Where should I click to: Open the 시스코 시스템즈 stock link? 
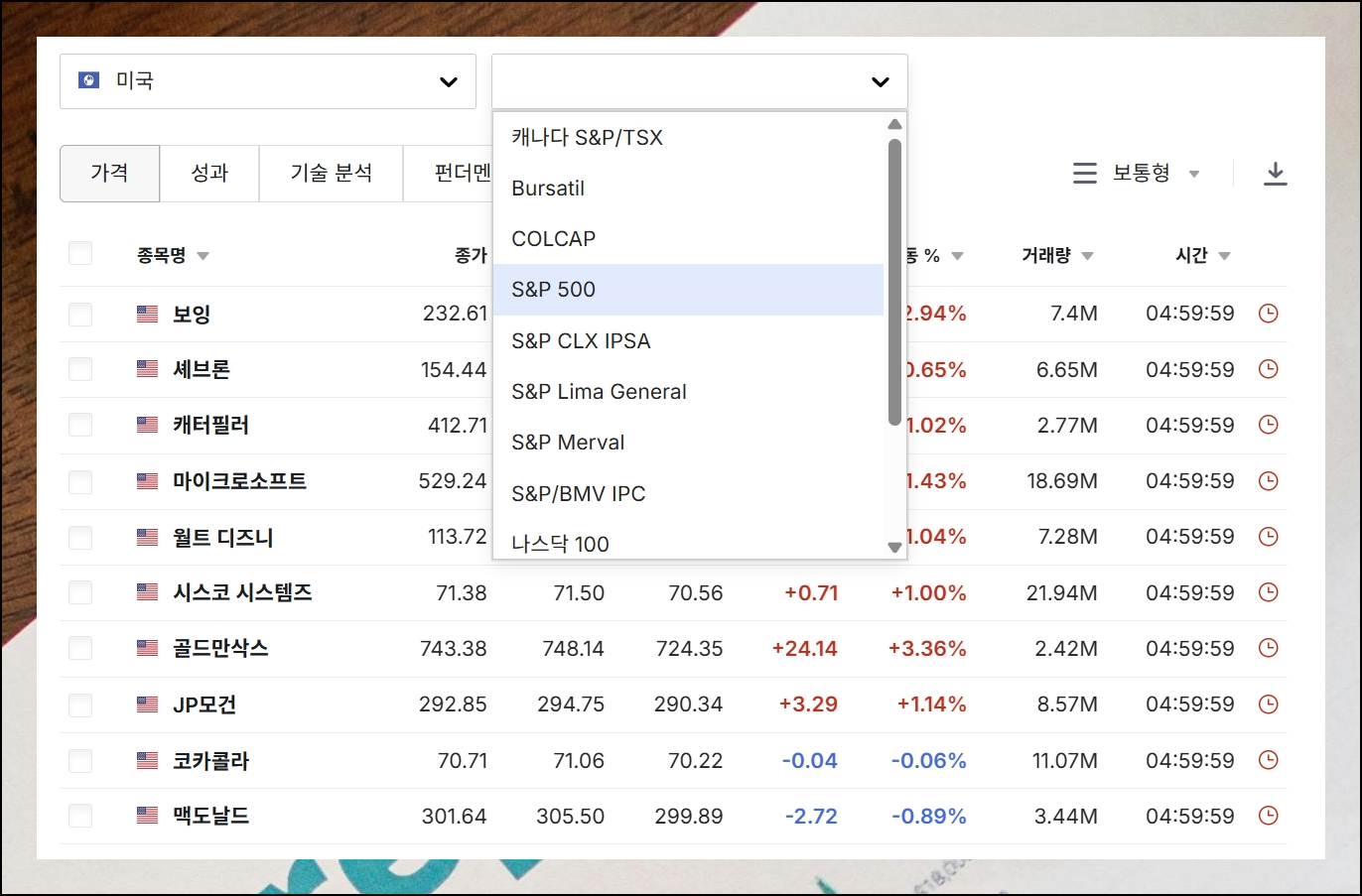(242, 592)
